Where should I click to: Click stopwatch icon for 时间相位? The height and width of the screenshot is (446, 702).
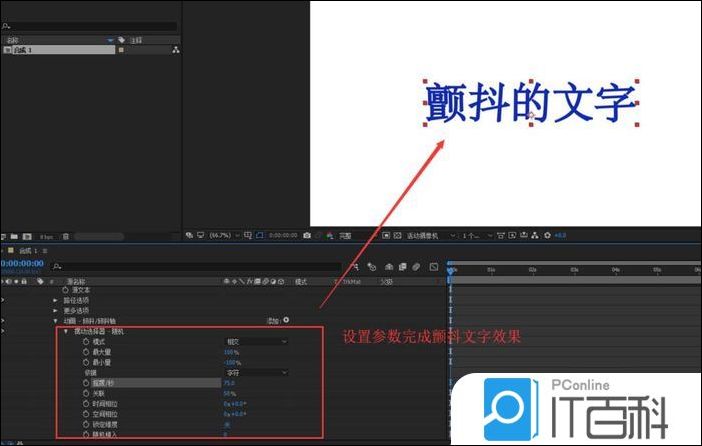click(86, 403)
